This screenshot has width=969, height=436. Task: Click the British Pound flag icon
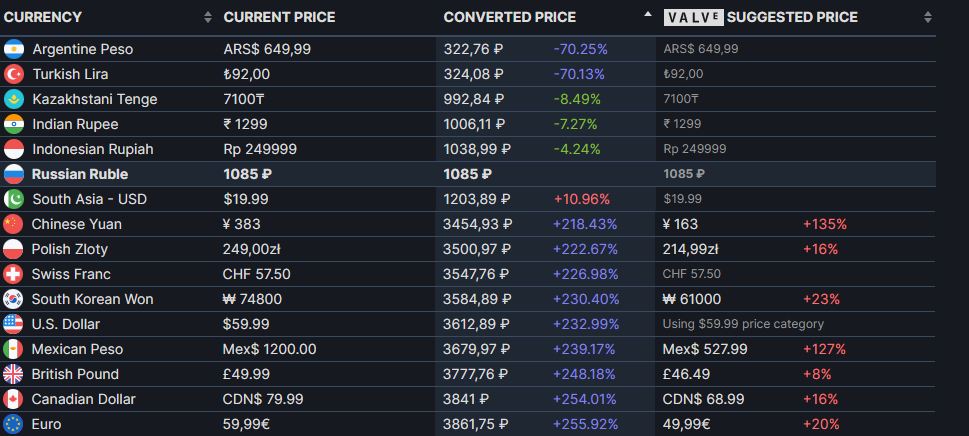click(14, 374)
